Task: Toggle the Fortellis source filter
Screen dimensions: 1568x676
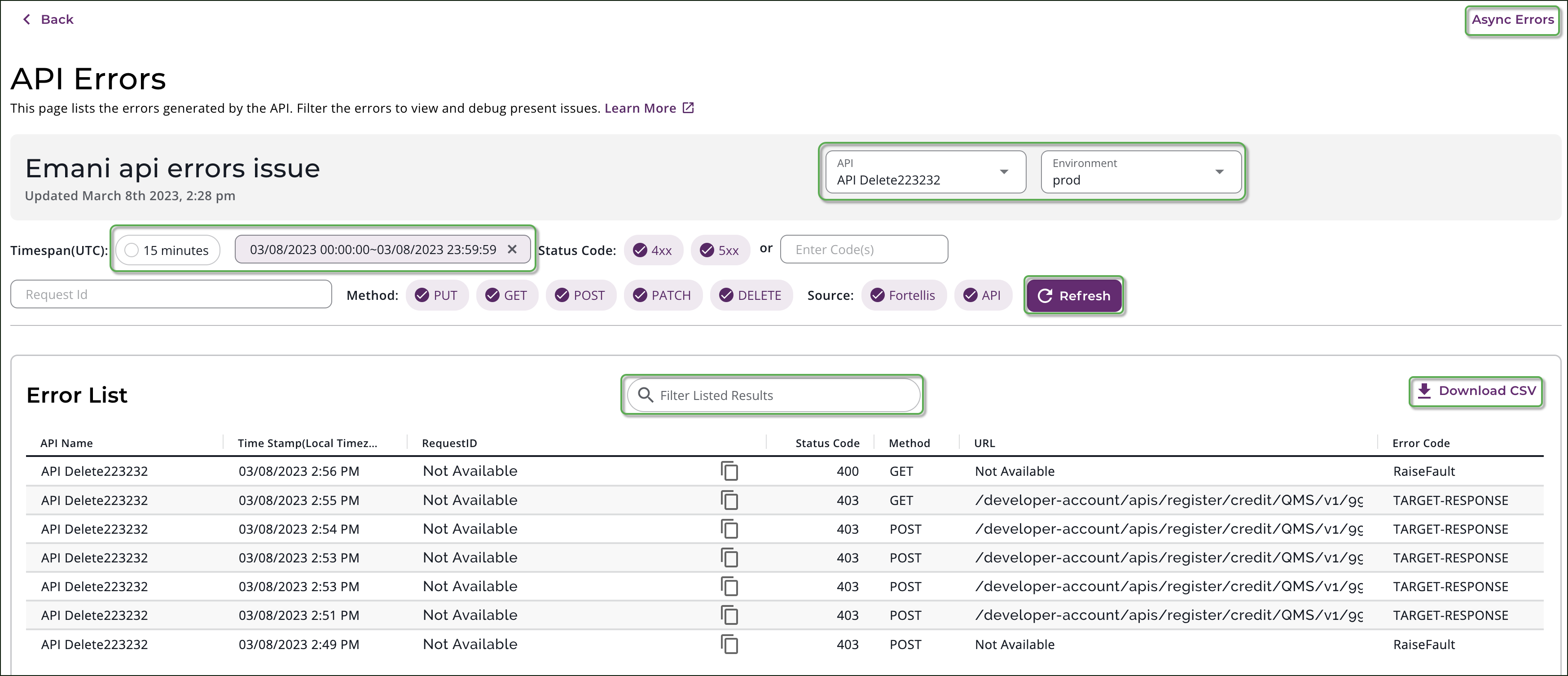Action: [x=904, y=295]
